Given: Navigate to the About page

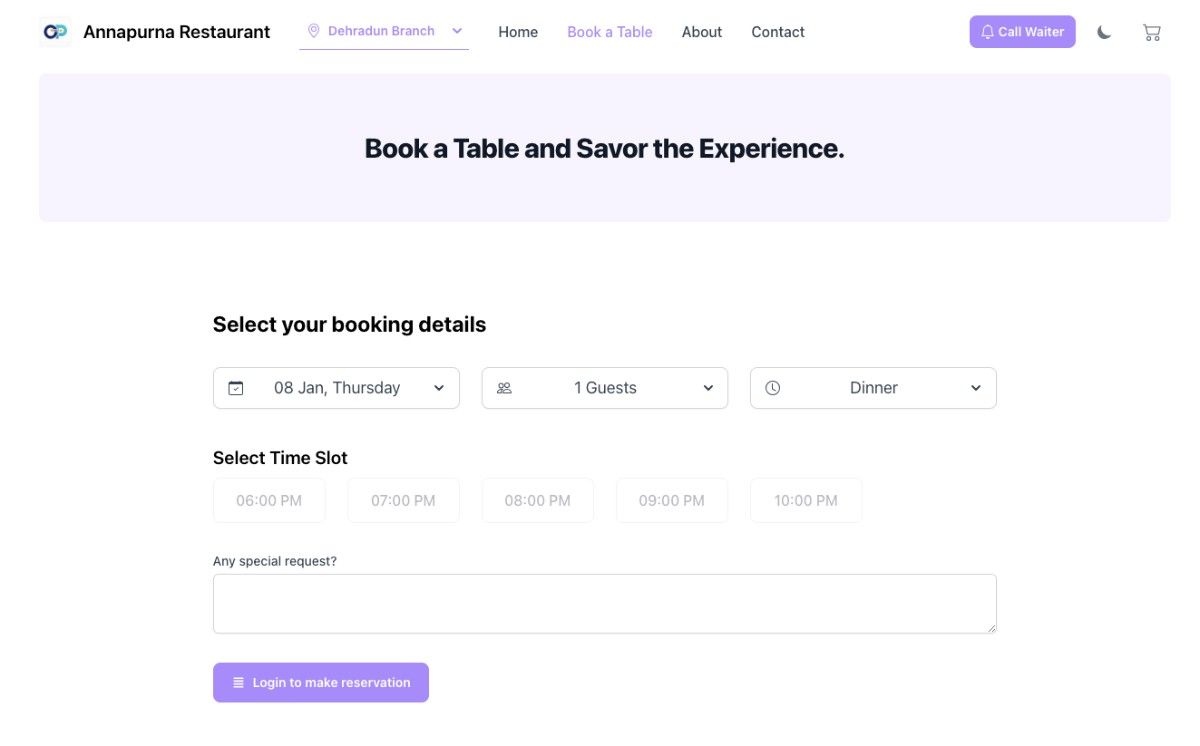Looking at the screenshot, I should (702, 32).
